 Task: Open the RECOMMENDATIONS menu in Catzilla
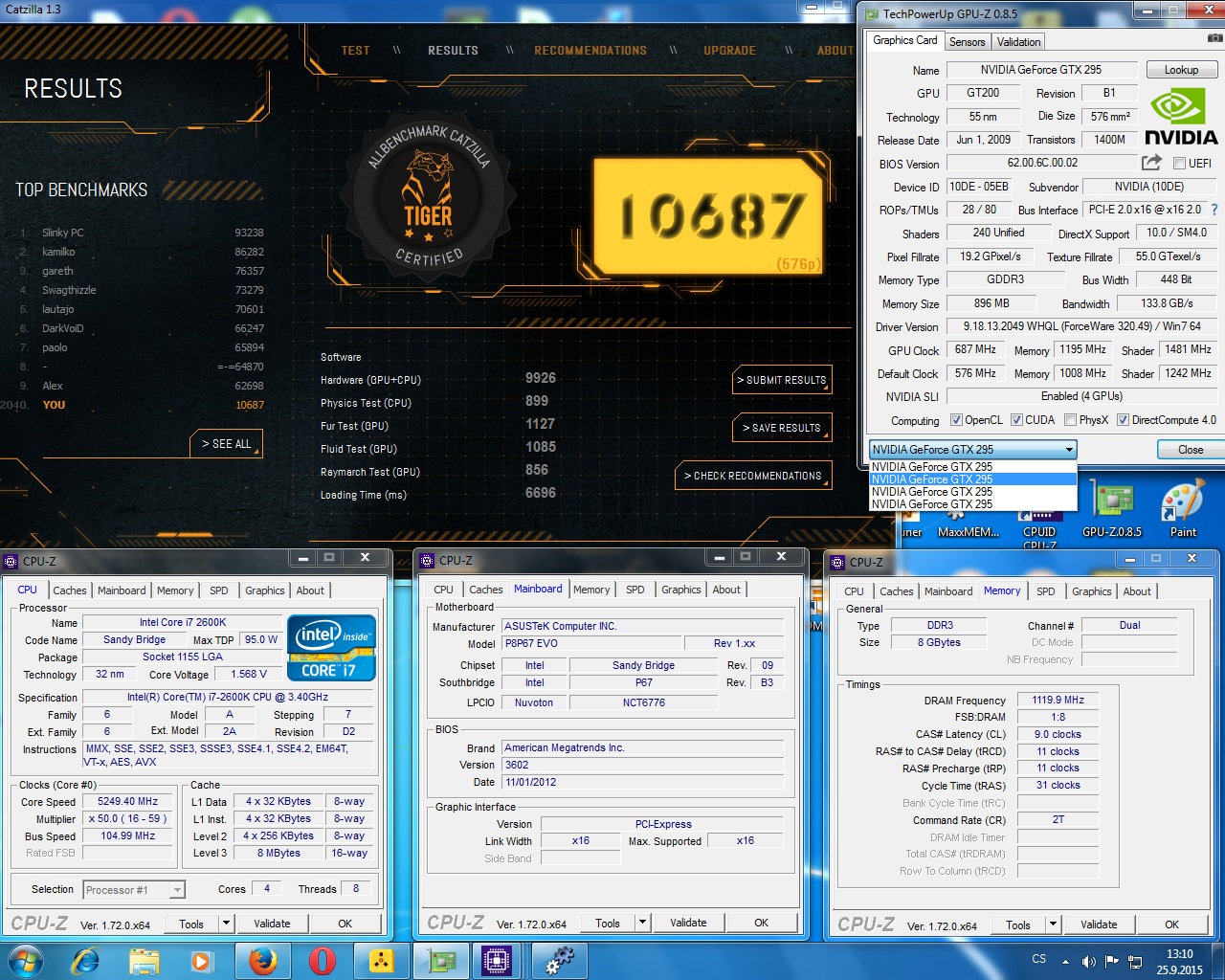coord(590,51)
